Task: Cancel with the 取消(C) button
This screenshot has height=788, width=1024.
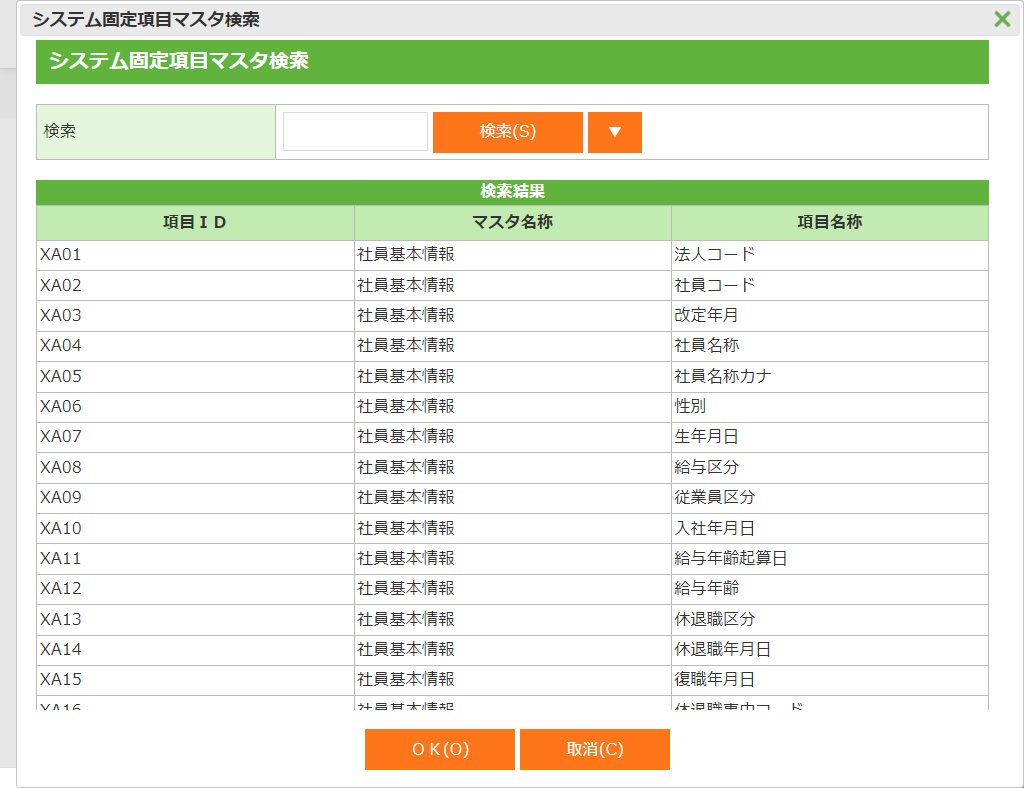Action: tap(594, 749)
